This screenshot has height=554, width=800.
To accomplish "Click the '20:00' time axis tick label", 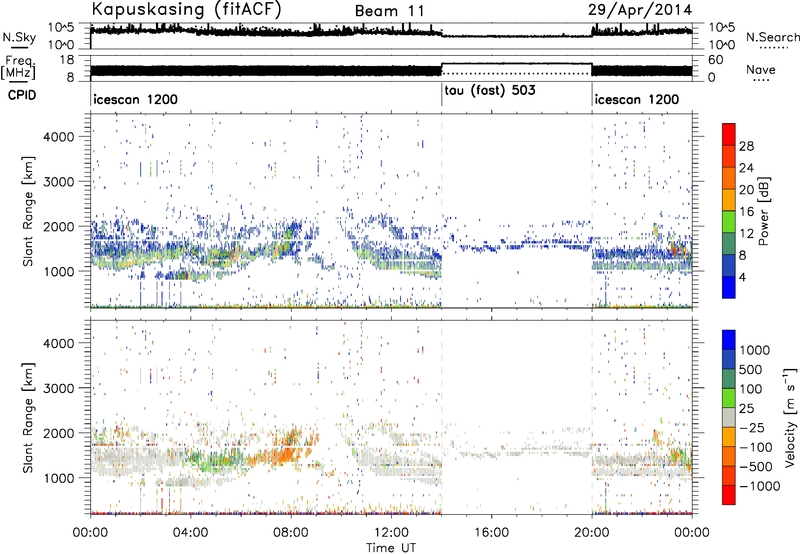I will [x=592, y=533].
